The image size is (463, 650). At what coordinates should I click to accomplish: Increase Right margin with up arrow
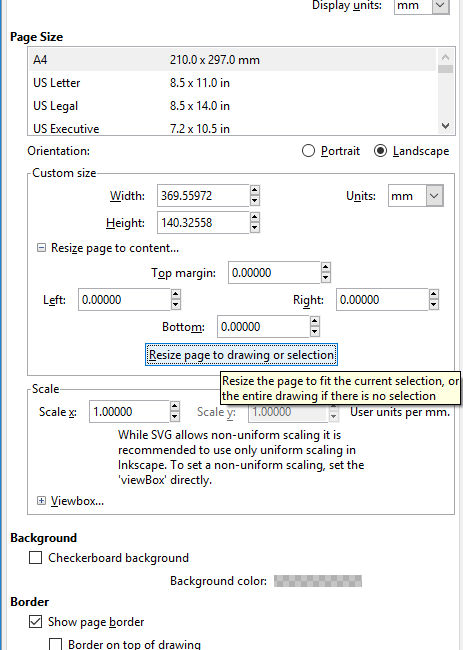coord(434,294)
